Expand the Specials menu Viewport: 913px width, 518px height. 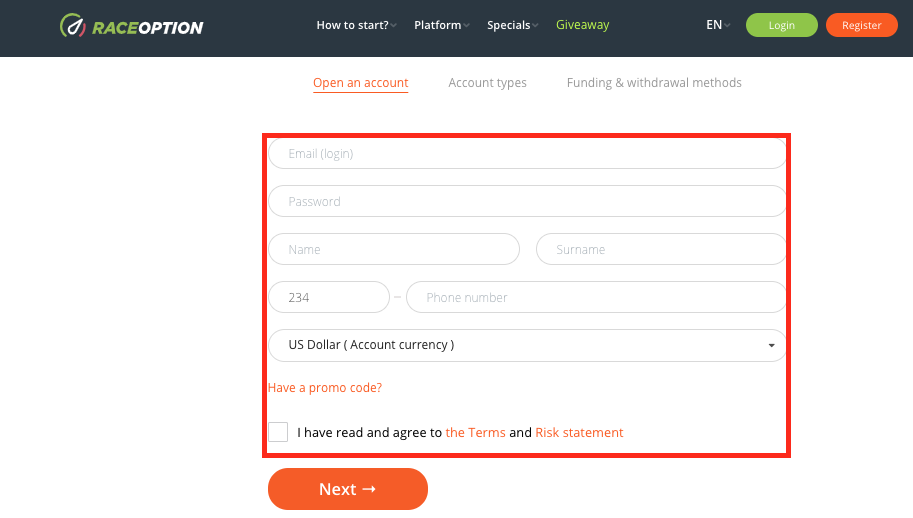click(x=512, y=25)
